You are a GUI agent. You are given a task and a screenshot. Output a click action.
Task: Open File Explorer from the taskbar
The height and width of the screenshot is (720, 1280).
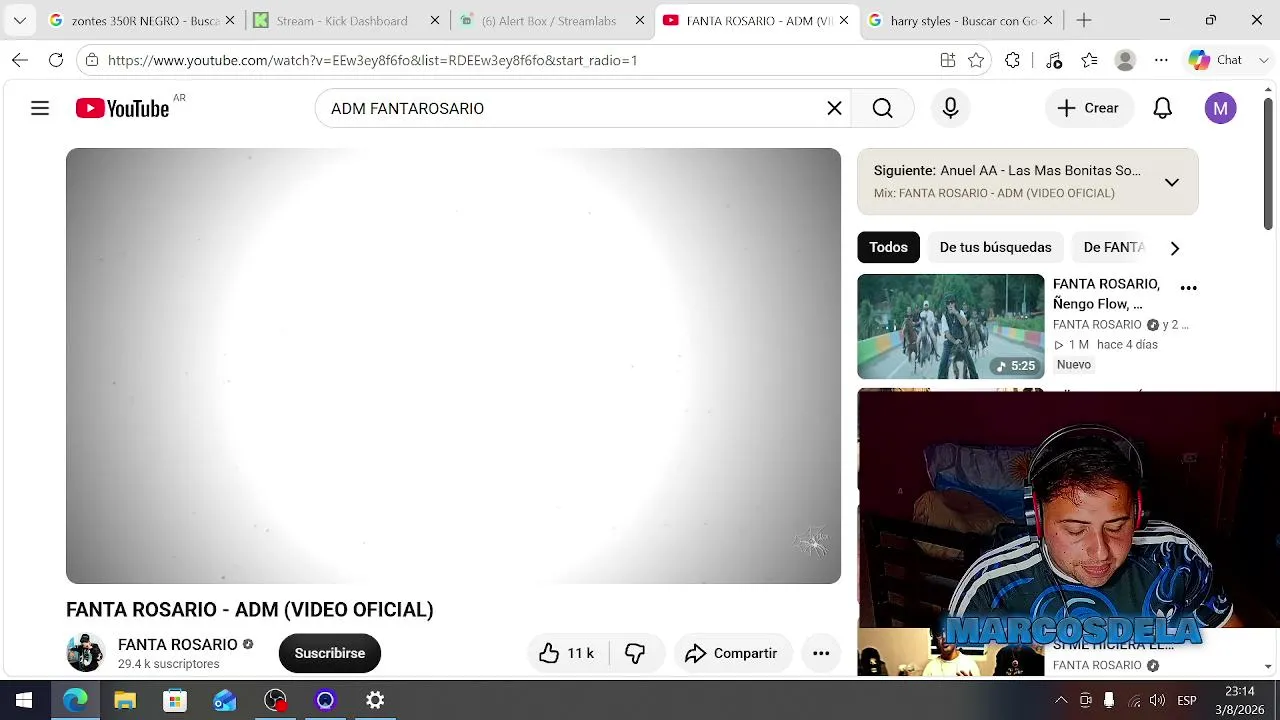click(x=125, y=700)
